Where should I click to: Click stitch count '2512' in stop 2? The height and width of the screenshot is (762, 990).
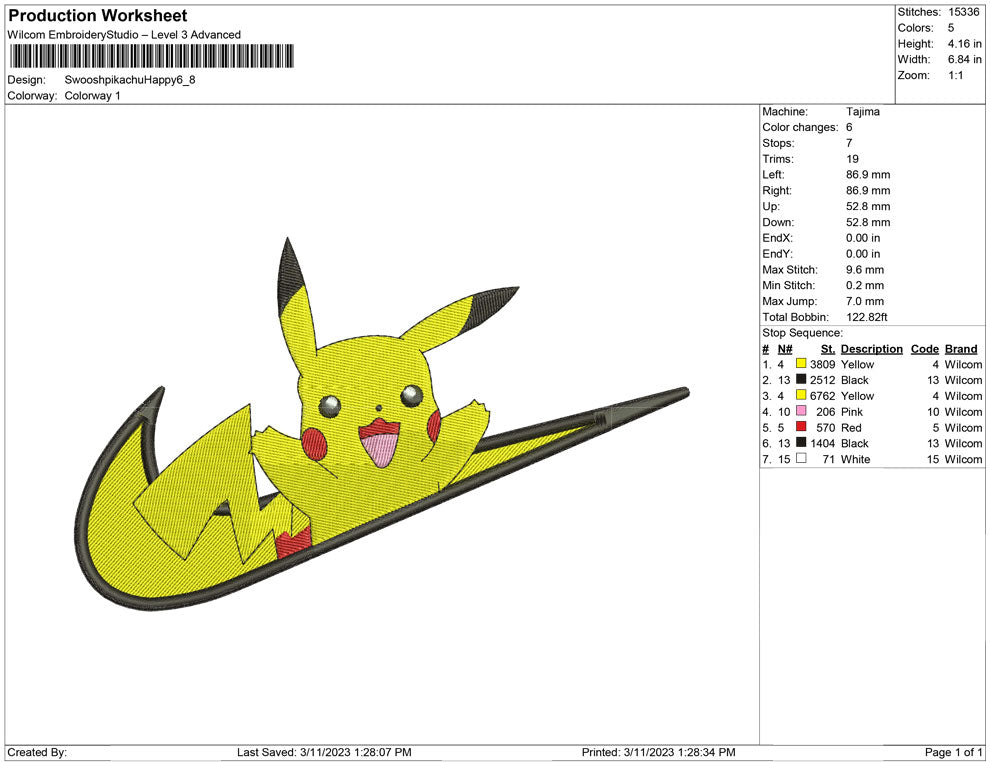pyautogui.click(x=822, y=380)
